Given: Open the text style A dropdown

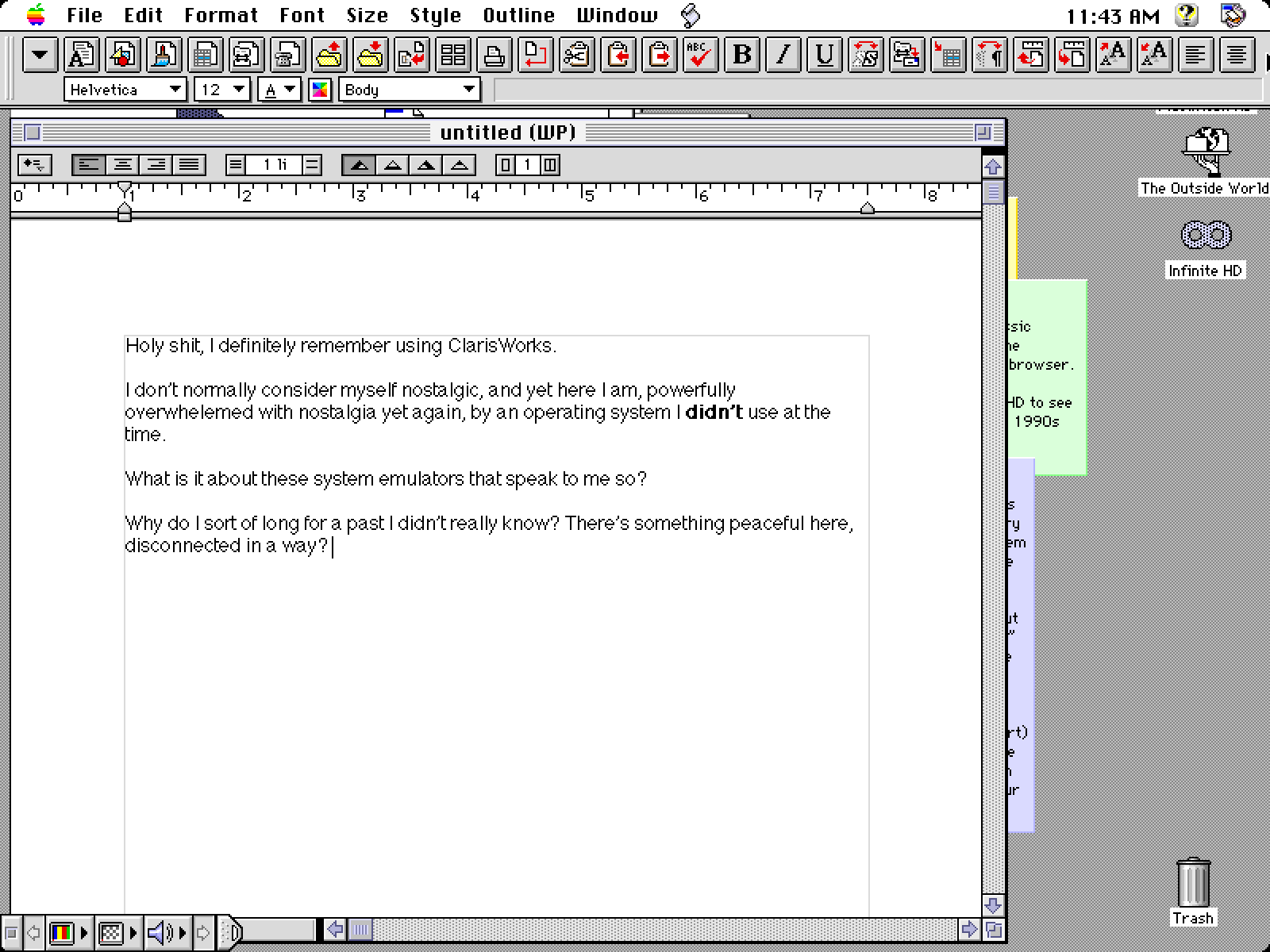Looking at the screenshot, I should [x=279, y=90].
